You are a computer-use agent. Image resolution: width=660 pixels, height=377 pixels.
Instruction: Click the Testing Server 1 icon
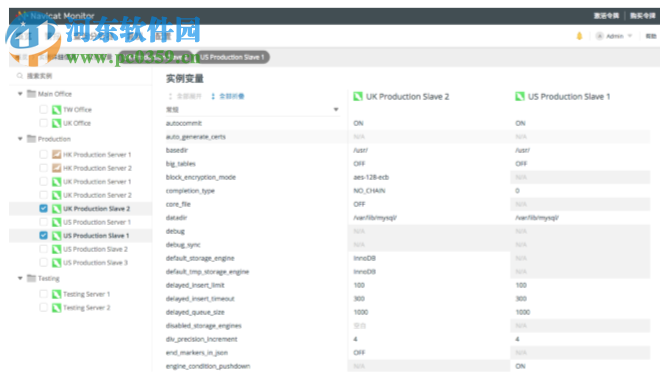56,294
